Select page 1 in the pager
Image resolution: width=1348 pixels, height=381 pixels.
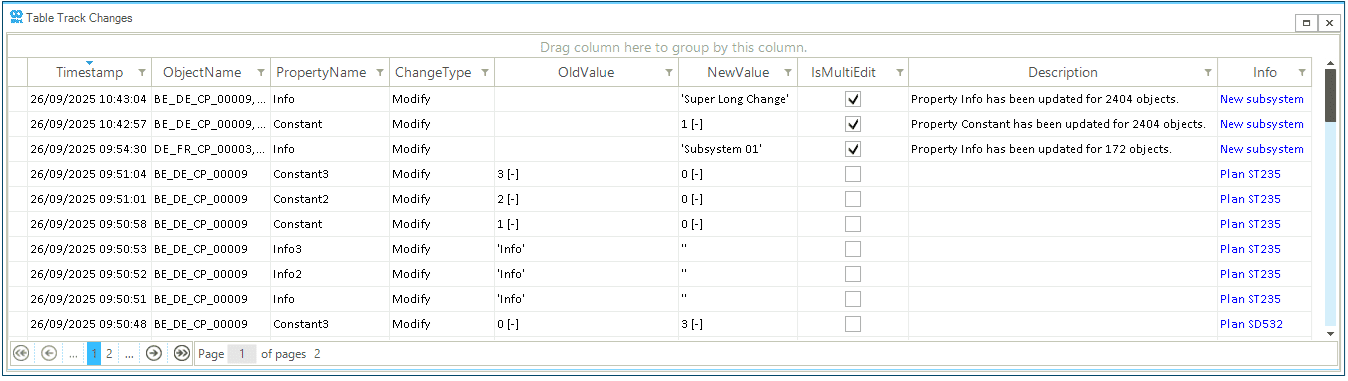(94, 353)
